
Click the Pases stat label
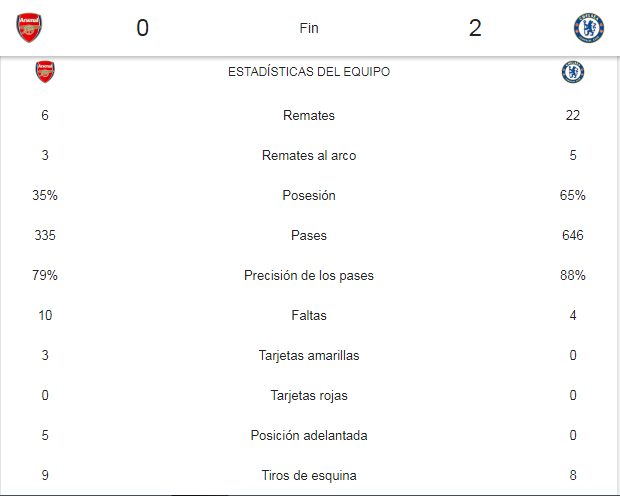pyautogui.click(x=309, y=235)
